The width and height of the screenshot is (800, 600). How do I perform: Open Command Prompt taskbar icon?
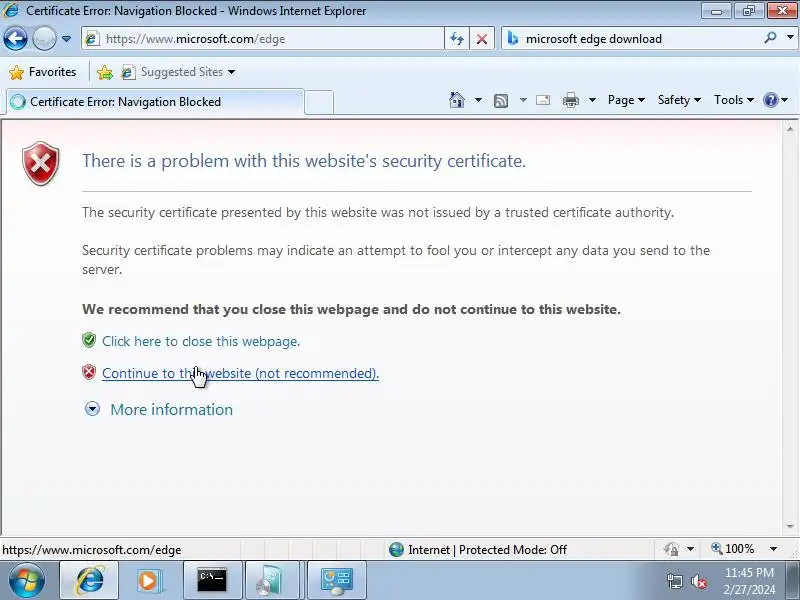coord(212,580)
